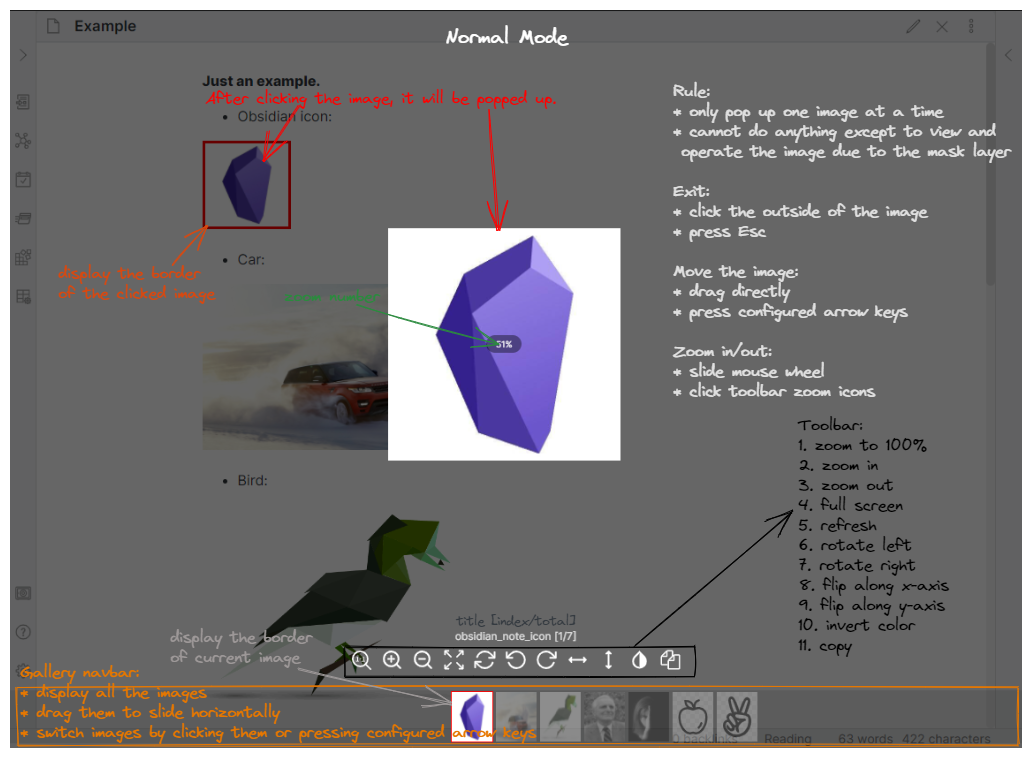Click the zoom percentage badge on image
The height and width of the screenshot is (757, 1031).
[x=504, y=344]
